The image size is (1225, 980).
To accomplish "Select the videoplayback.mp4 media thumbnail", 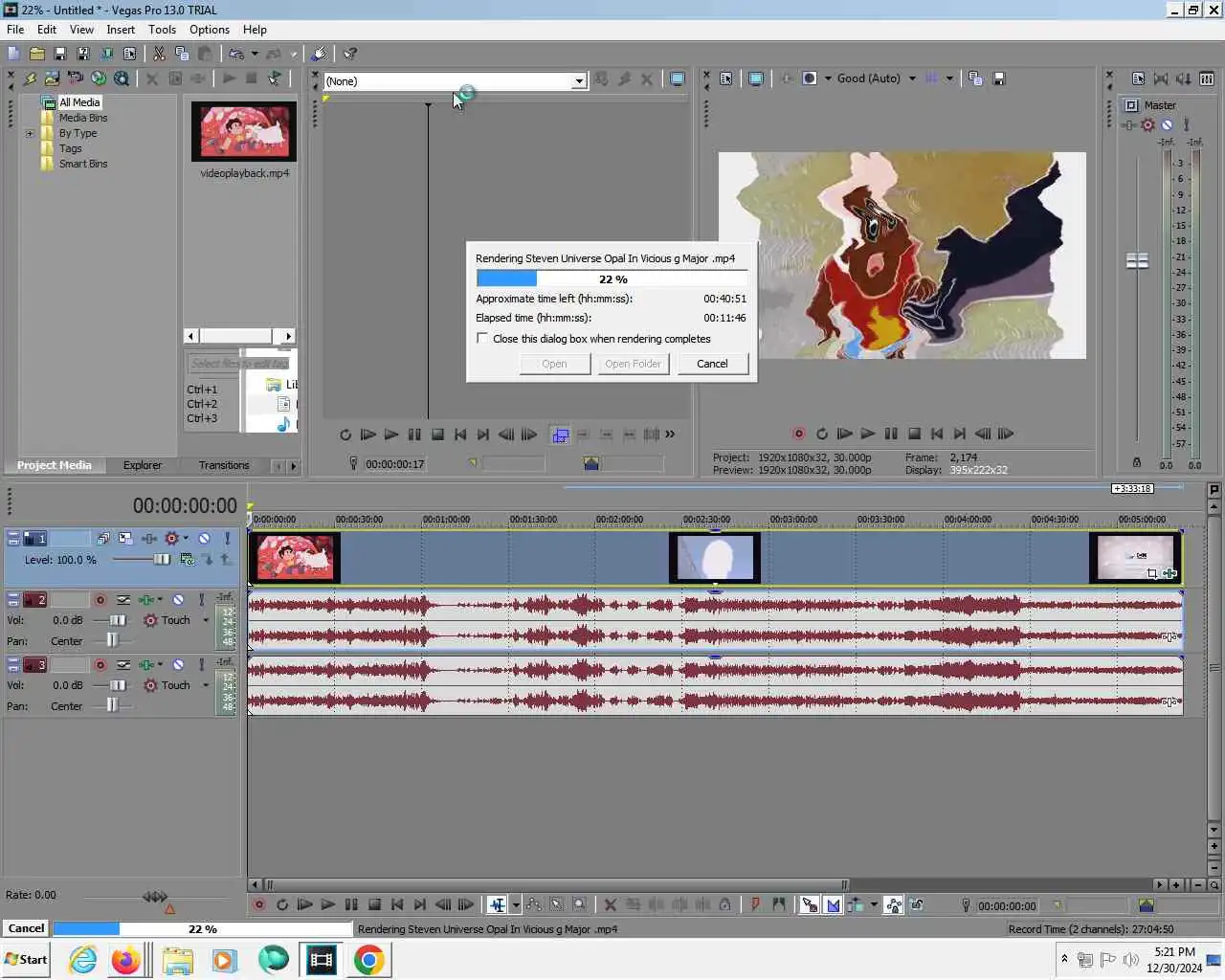I will coord(244,131).
